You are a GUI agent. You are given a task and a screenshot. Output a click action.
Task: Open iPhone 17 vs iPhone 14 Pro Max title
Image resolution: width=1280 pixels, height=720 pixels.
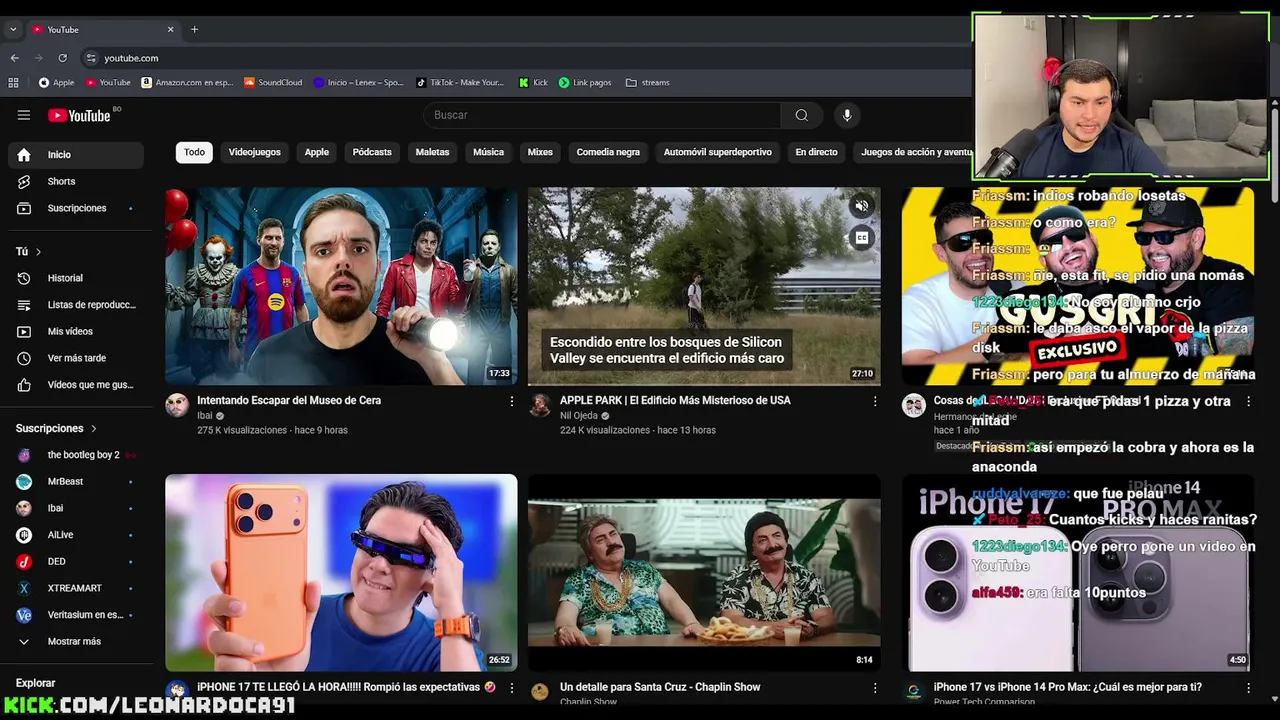tap(1068, 687)
